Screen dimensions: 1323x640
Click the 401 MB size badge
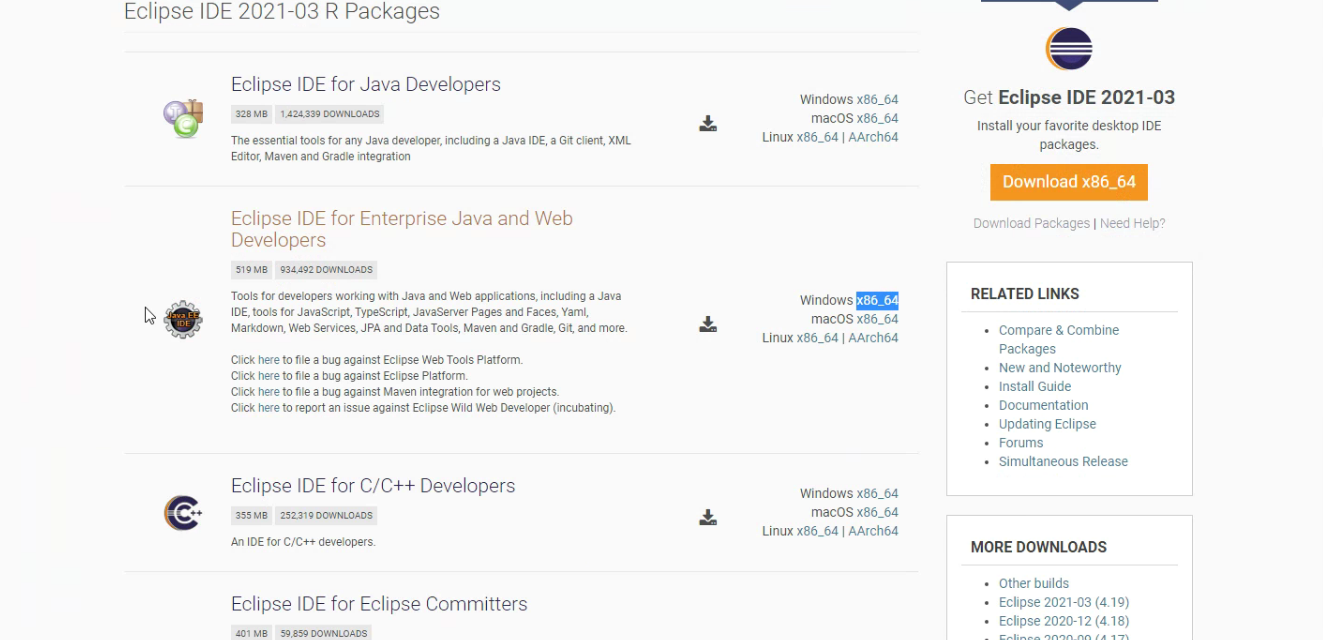tap(251, 633)
